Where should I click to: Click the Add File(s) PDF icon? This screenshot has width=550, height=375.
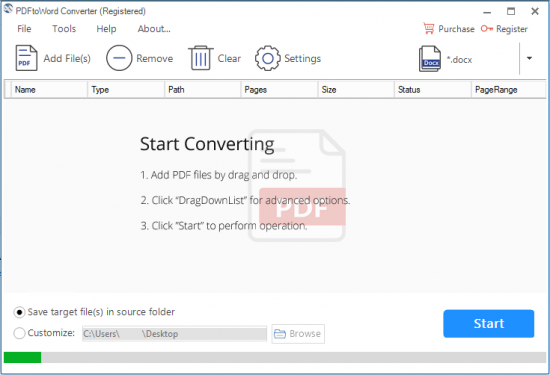click(26, 58)
